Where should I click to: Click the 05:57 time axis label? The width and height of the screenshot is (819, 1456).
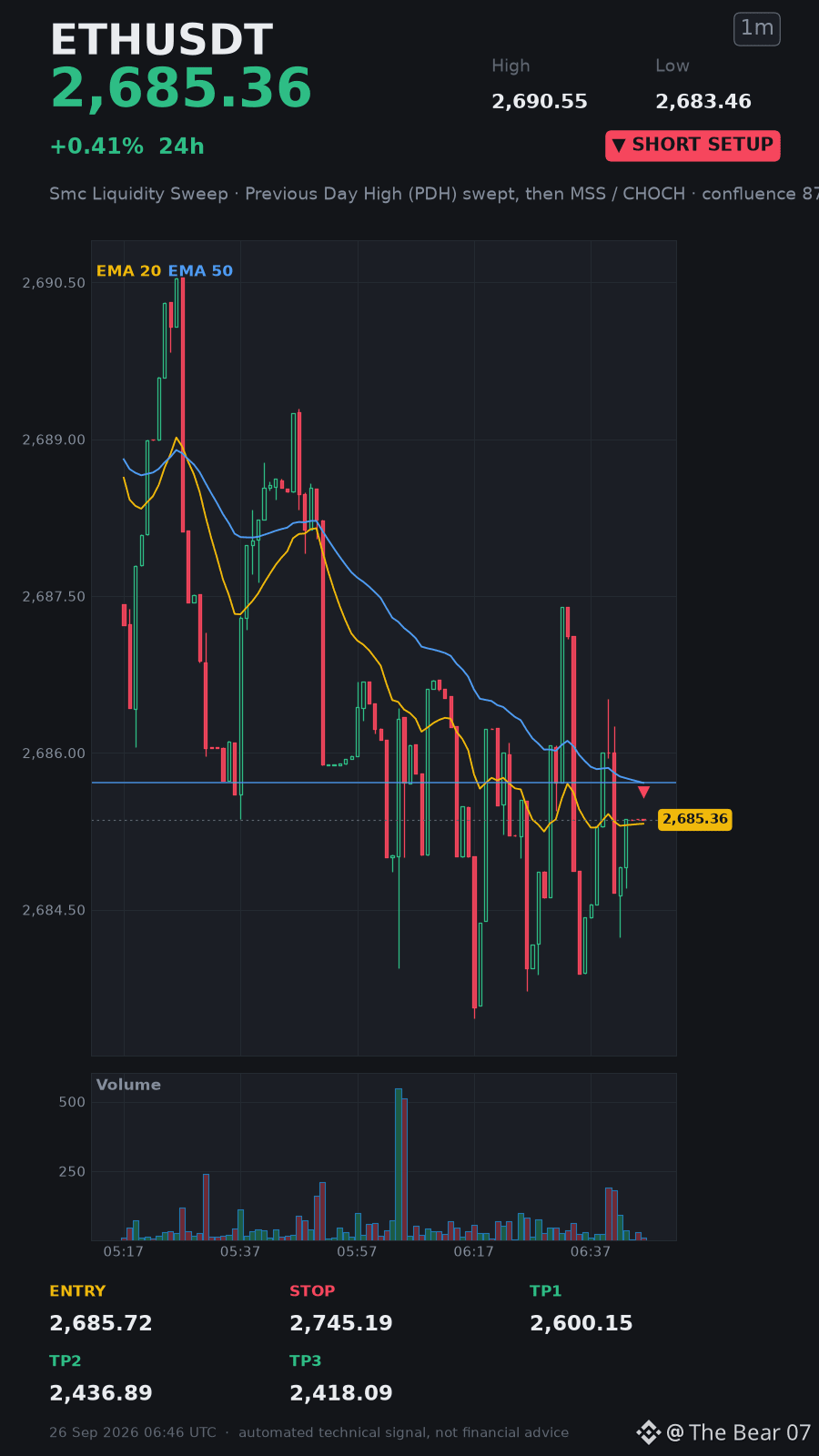click(357, 1252)
